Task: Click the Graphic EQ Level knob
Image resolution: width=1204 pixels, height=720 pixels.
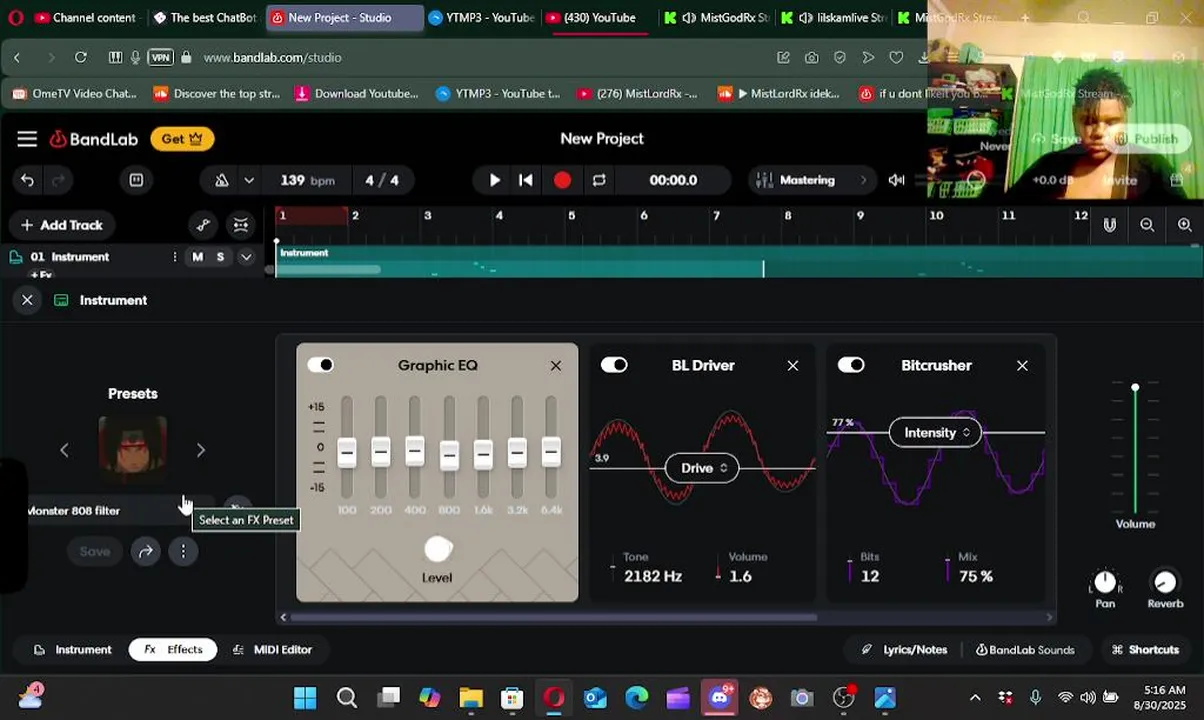Action: pyautogui.click(x=438, y=548)
